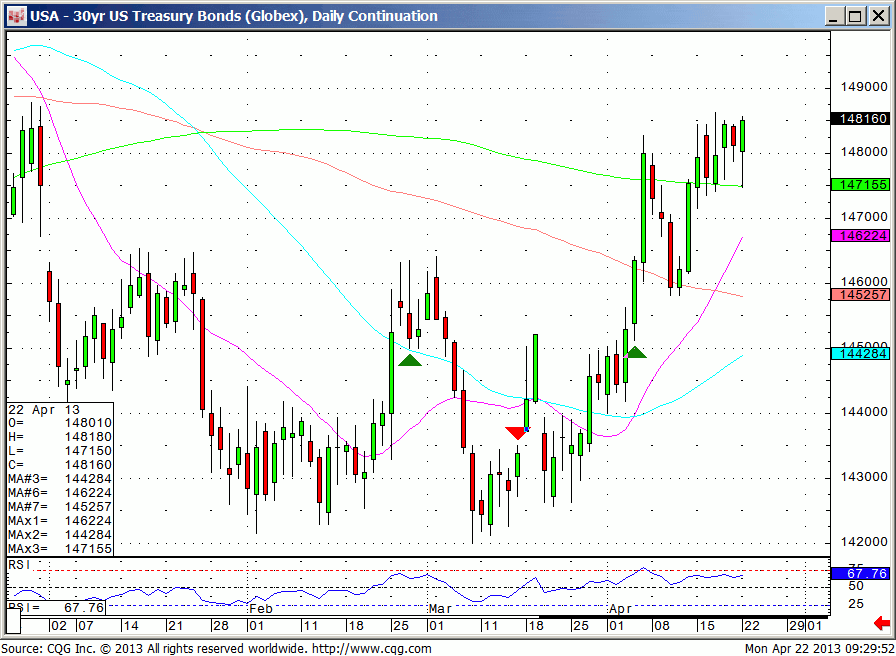Click the 'Apr' month label on time axis
The image size is (896, 656).
(621, 609)
